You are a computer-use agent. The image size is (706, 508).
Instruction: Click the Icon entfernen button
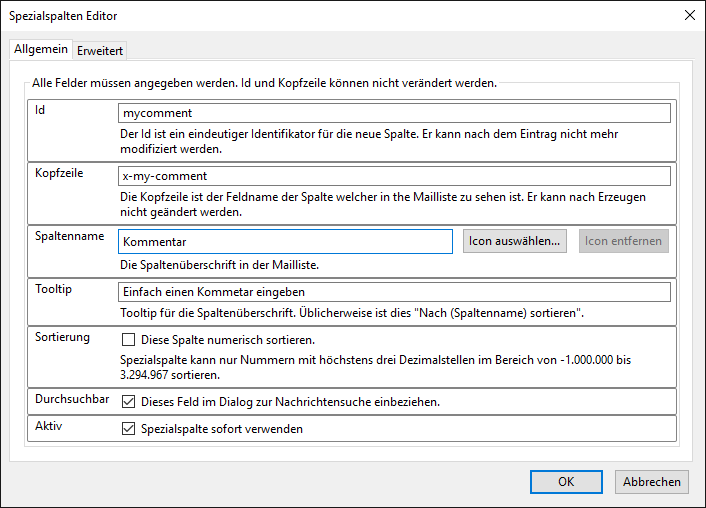tap(624, 241)
